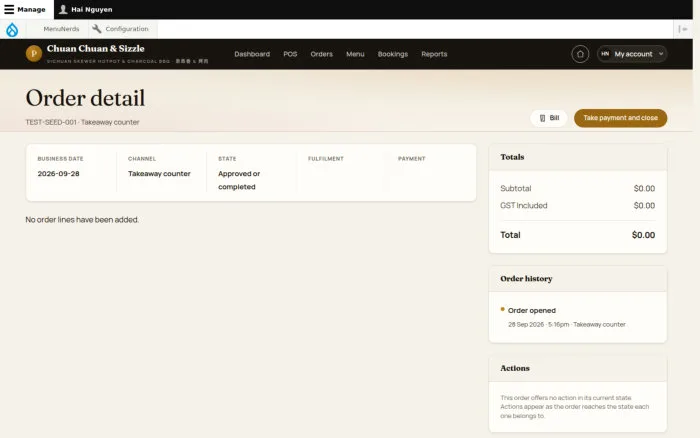The image size is (700, 438).
Task: Click the Subtotal $0.00 amount
Action: click(644, 188)
